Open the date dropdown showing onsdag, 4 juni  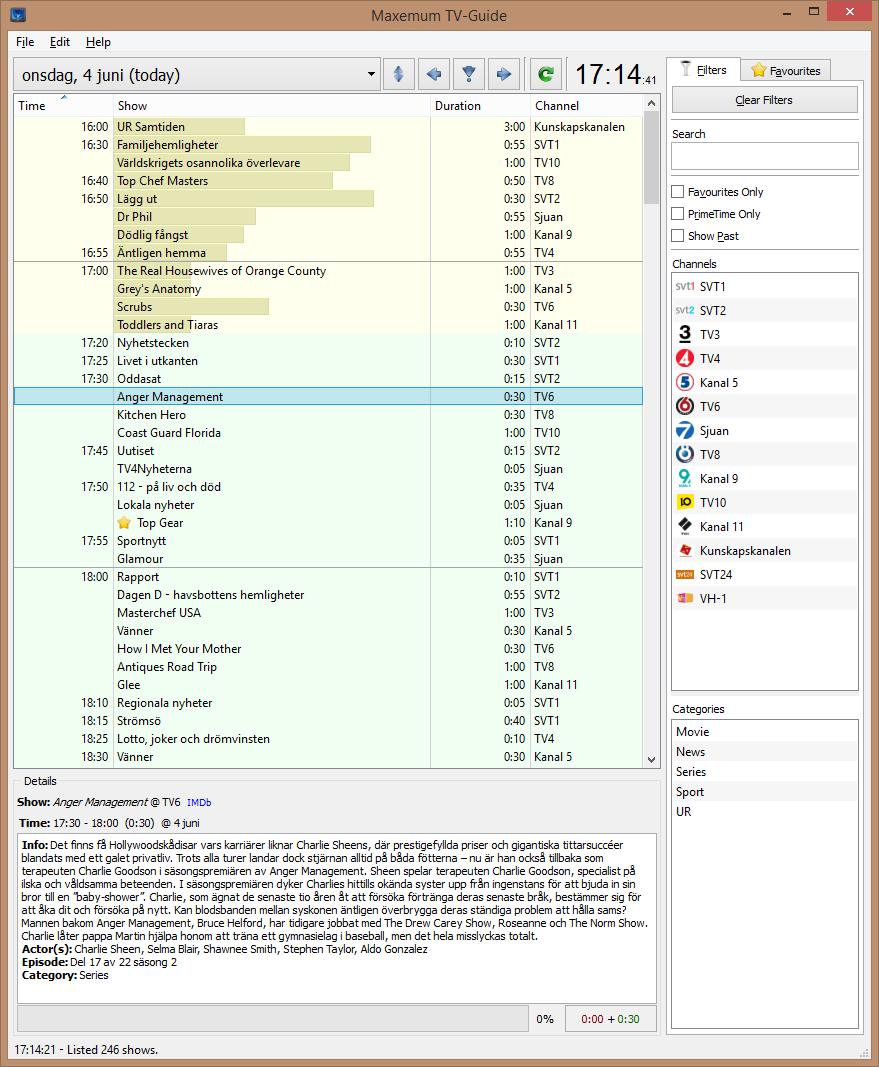coord(371,75)
